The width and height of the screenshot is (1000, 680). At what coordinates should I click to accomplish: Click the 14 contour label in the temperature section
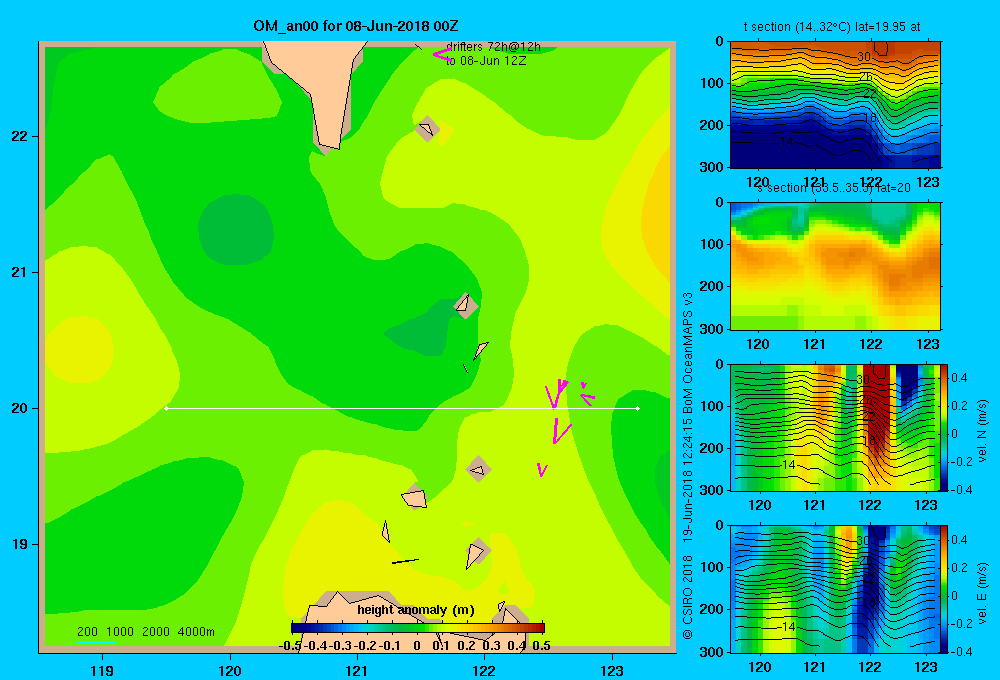(x=787, y=142)
